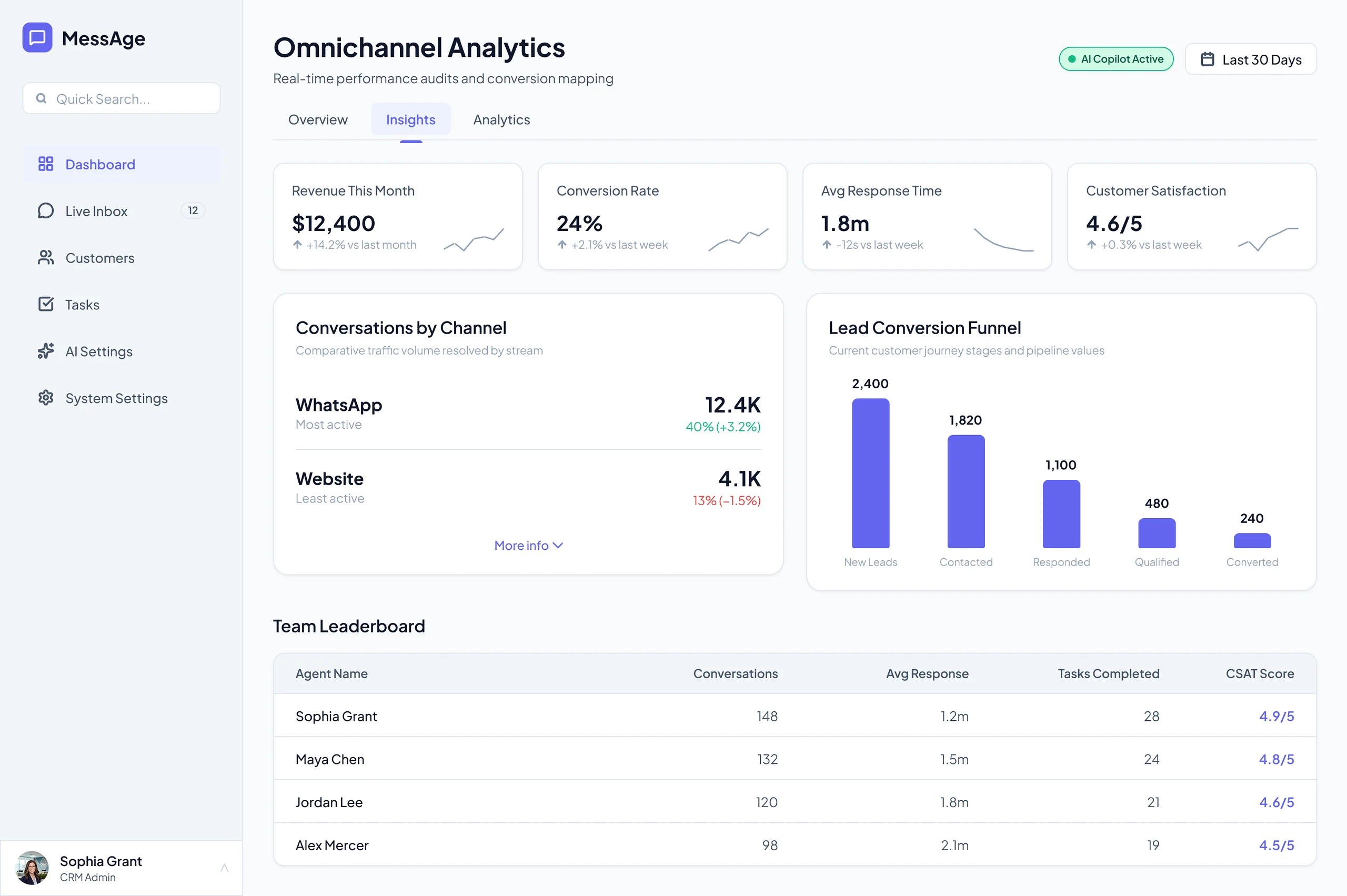Click the Responded funnel bar
1347x896 pixels.
pos(1061,514)
